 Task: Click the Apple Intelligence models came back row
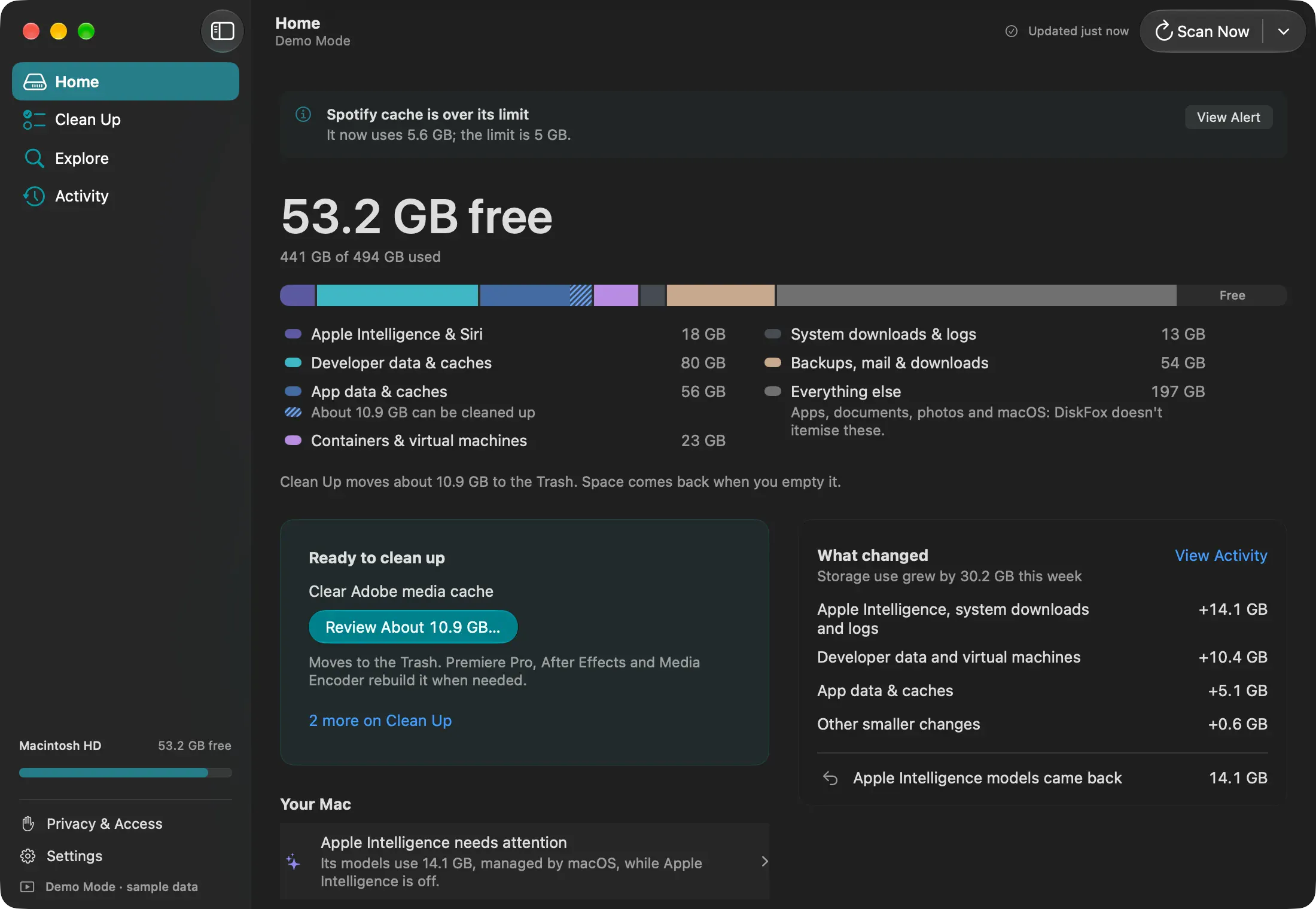pyautogui.click(x=1042, y=778)
